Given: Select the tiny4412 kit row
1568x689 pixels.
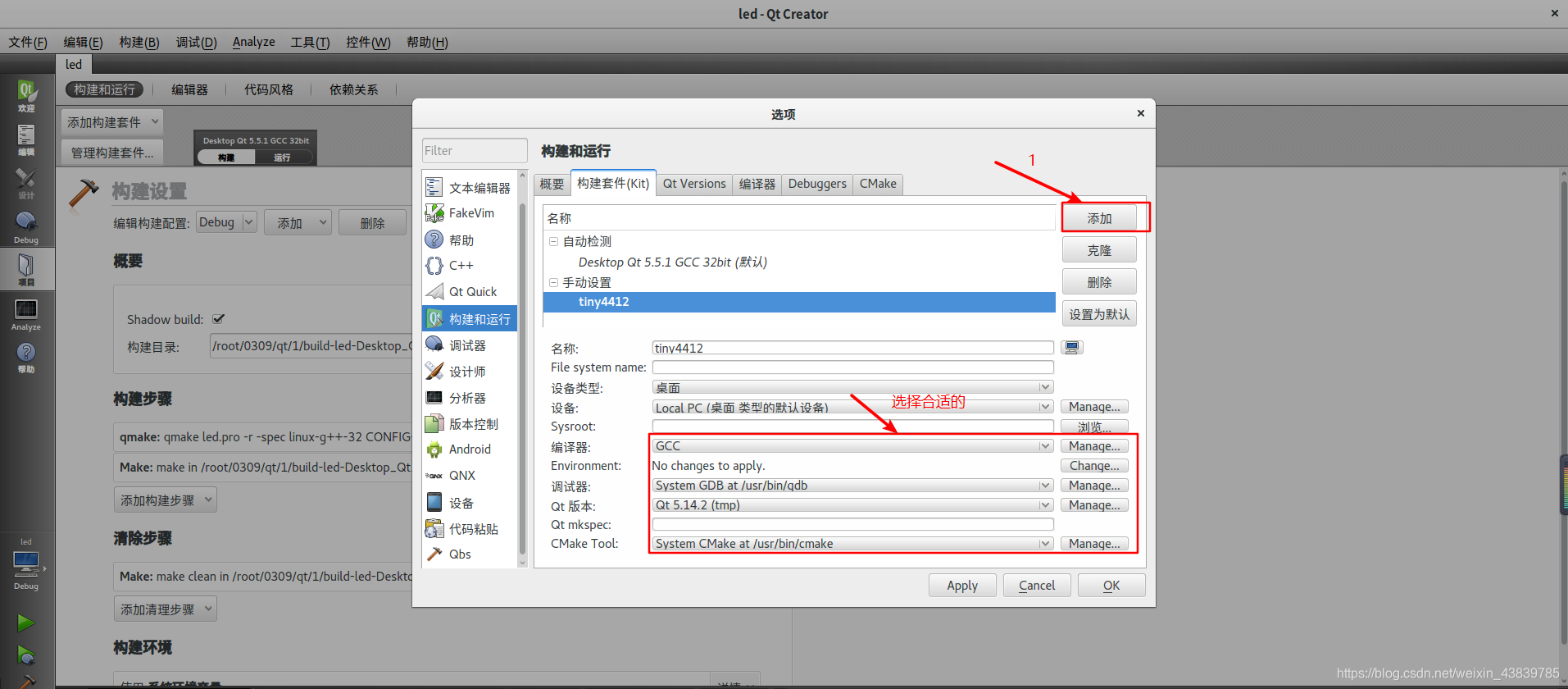Looking at the screenshot, I should coord(799,302).
